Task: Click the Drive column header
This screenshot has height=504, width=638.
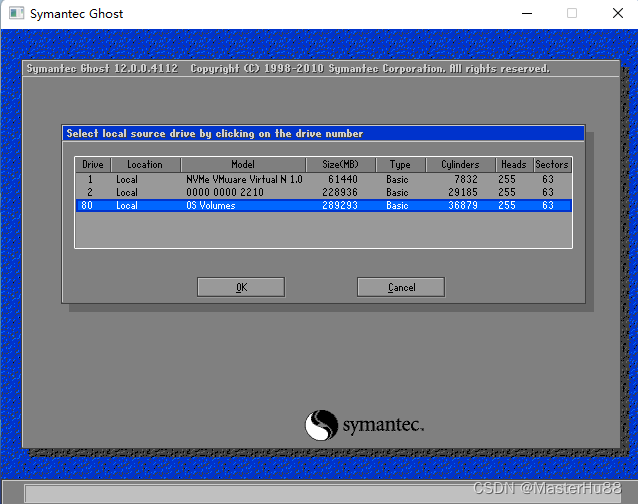Action: pyautogui.click(x=93, y=165)
